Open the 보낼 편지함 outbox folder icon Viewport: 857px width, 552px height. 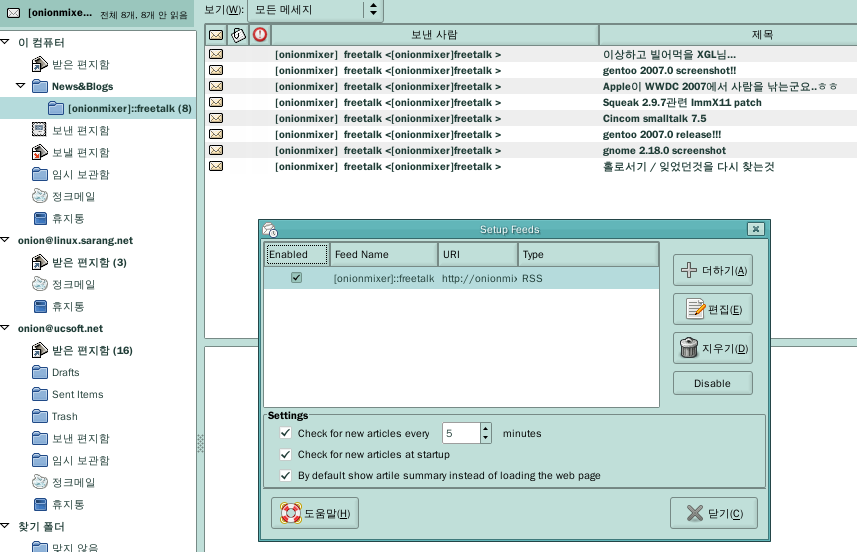[x=40, y=152]
